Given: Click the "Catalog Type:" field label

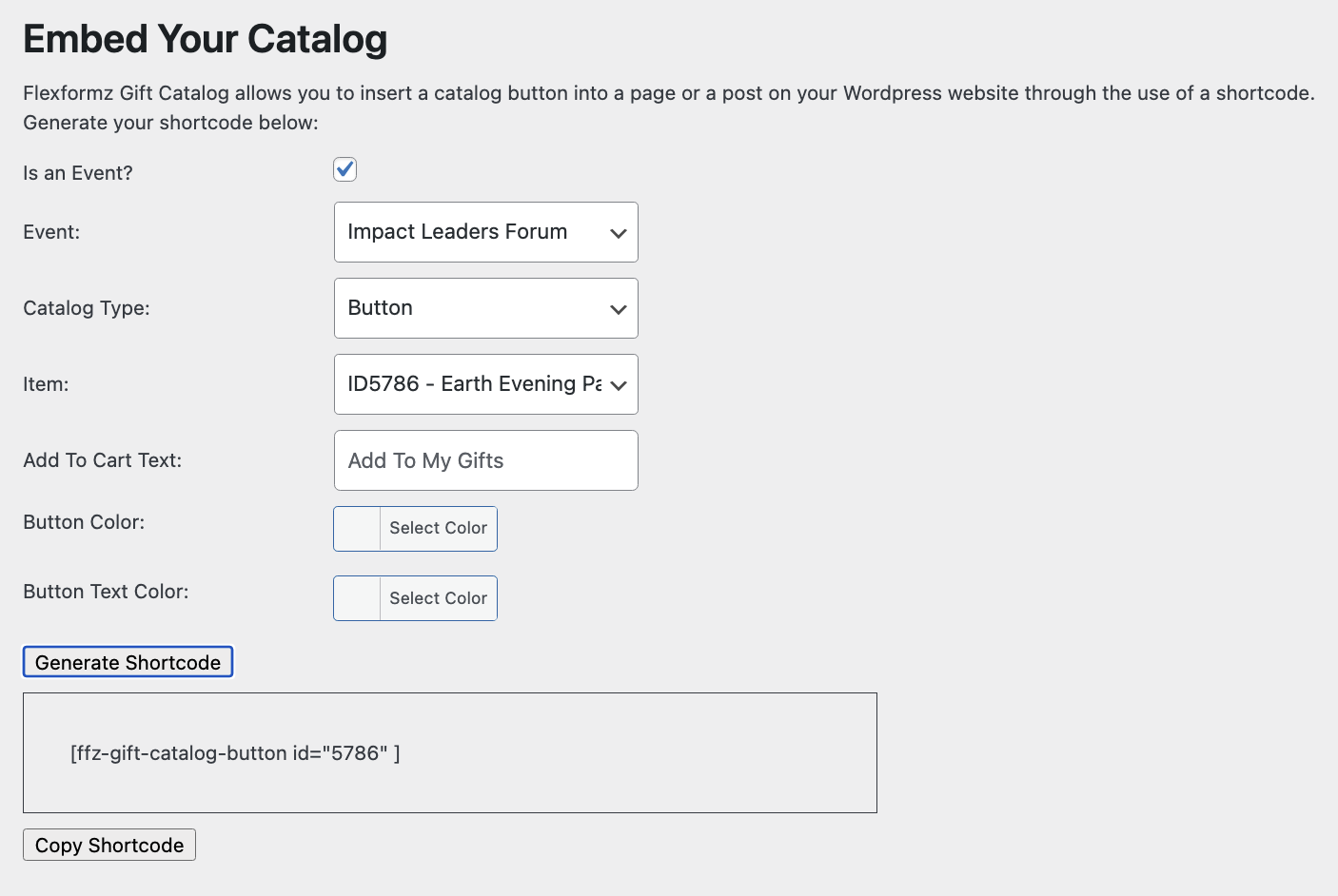Looking at the screenshot, I should click(x=87, y=308).
